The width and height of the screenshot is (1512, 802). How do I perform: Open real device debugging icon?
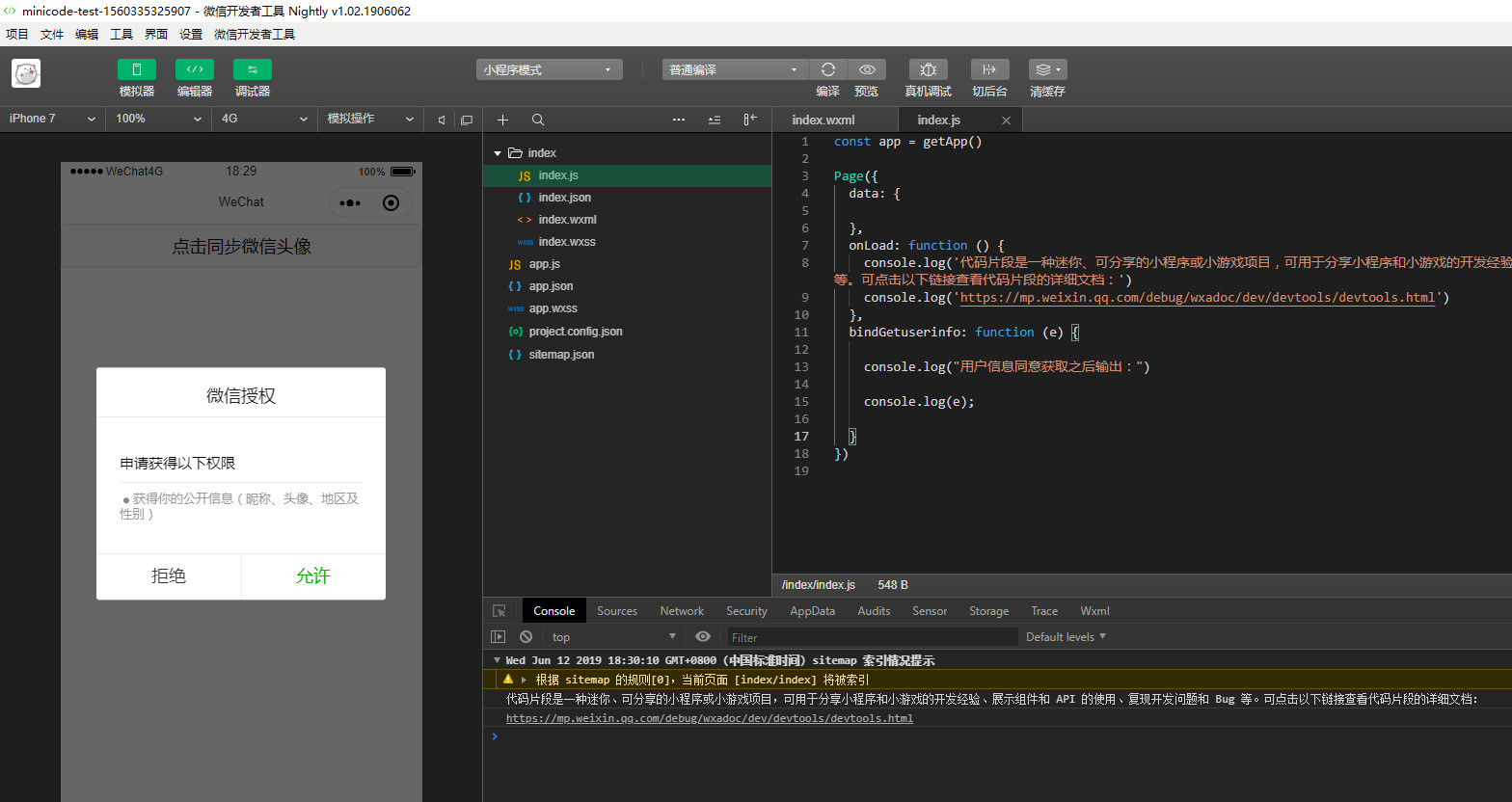click(928, 69)
